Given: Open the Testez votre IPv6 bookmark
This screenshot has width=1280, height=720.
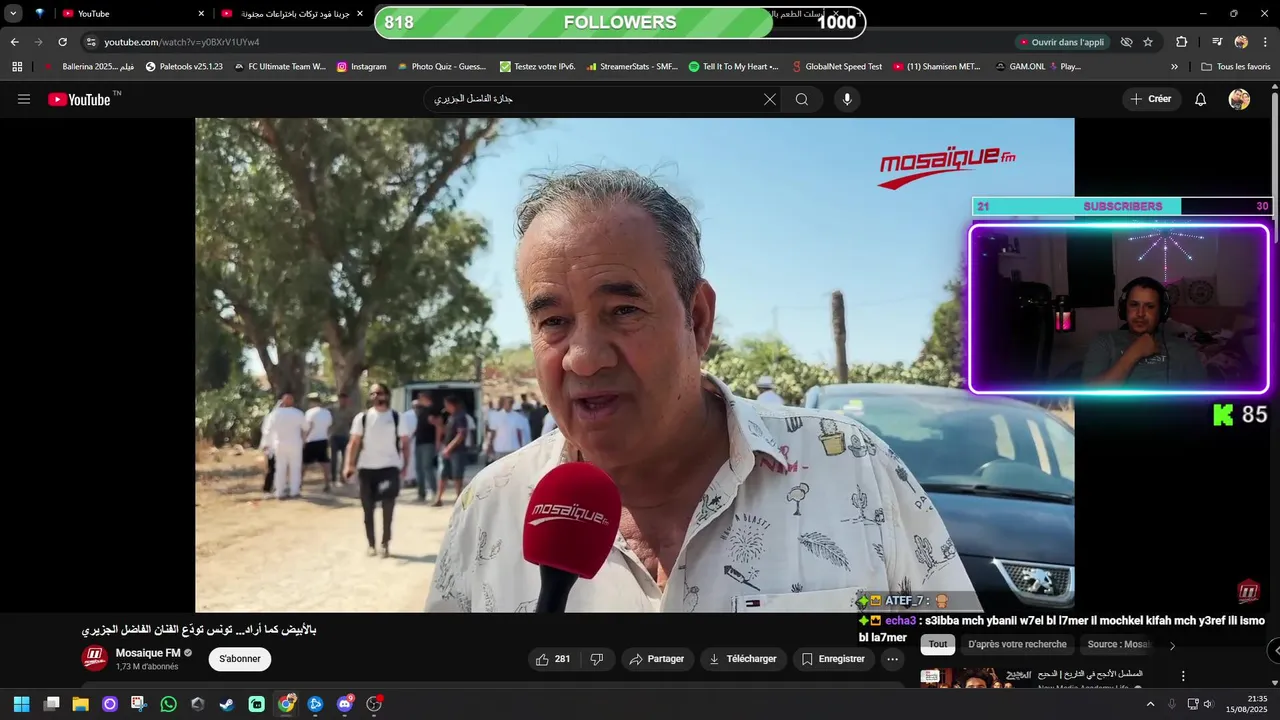Looking at the screenshot, I should [x=537, y=66].
